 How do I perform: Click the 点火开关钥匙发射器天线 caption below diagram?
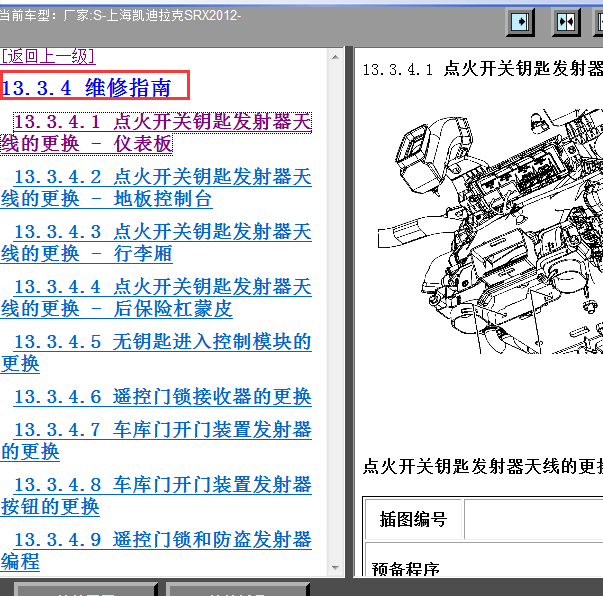point(483,466)
